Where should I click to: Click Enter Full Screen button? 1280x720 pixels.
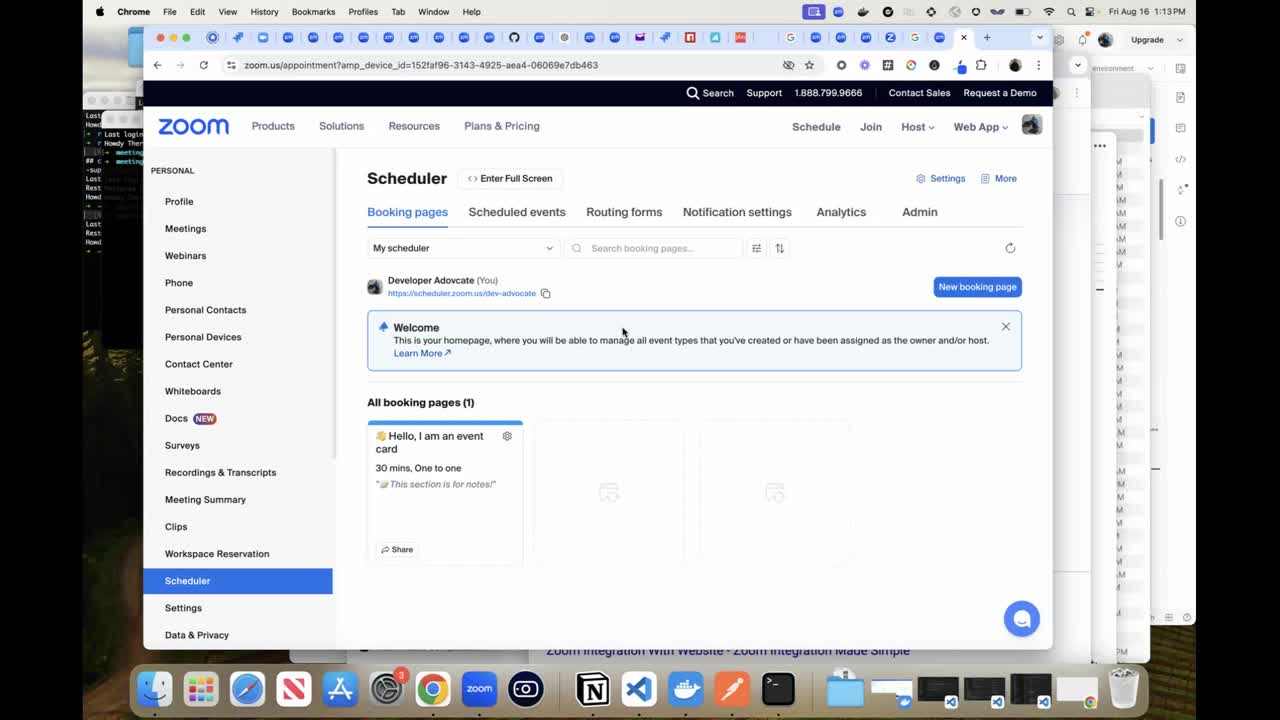(510, 179)
